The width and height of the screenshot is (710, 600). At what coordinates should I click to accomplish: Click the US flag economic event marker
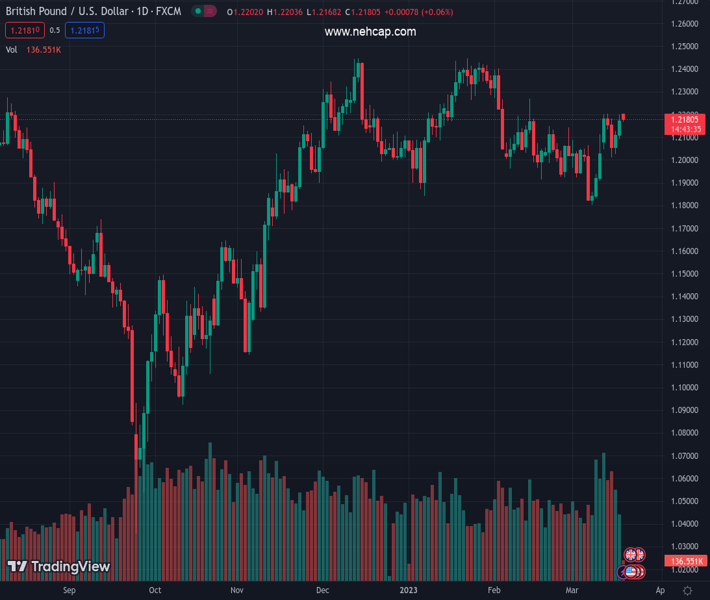tap(632, 571)
